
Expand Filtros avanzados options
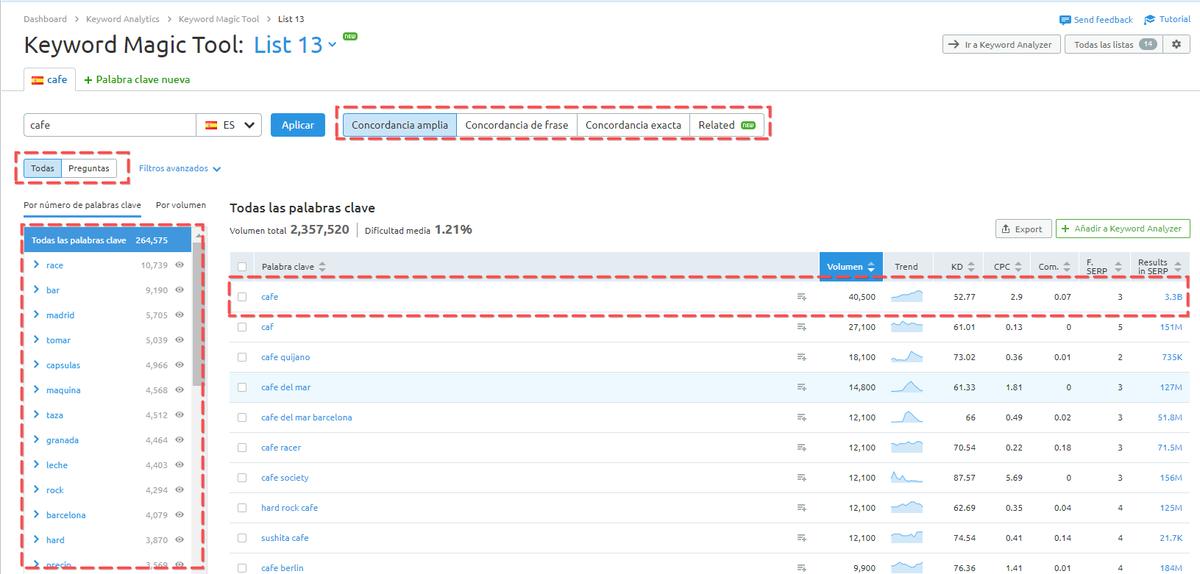(x=180, y=169)
